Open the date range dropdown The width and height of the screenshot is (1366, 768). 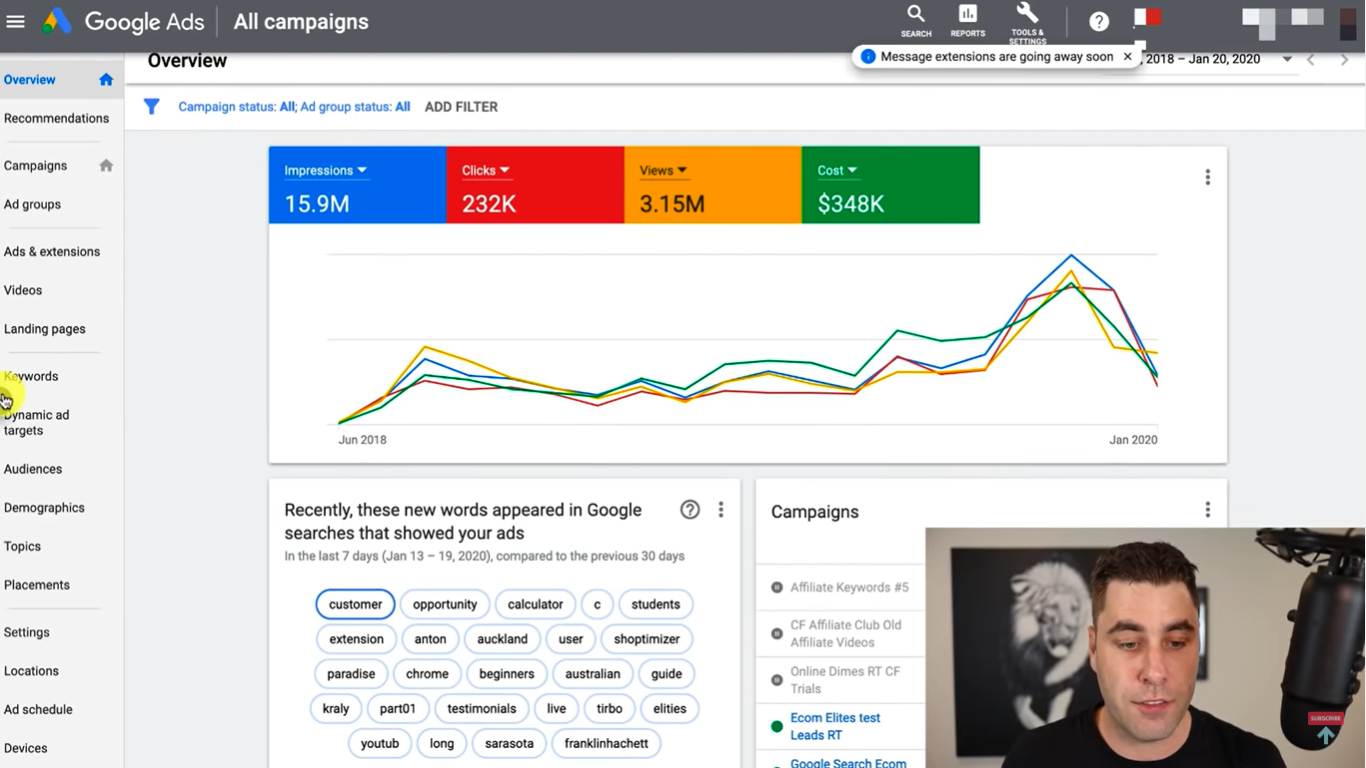pos(1287,60)
